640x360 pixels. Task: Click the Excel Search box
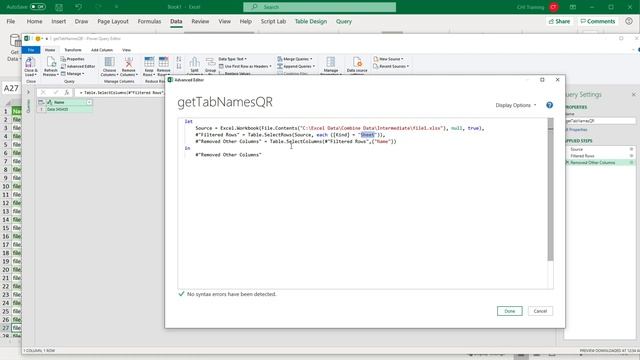point(320,7)
